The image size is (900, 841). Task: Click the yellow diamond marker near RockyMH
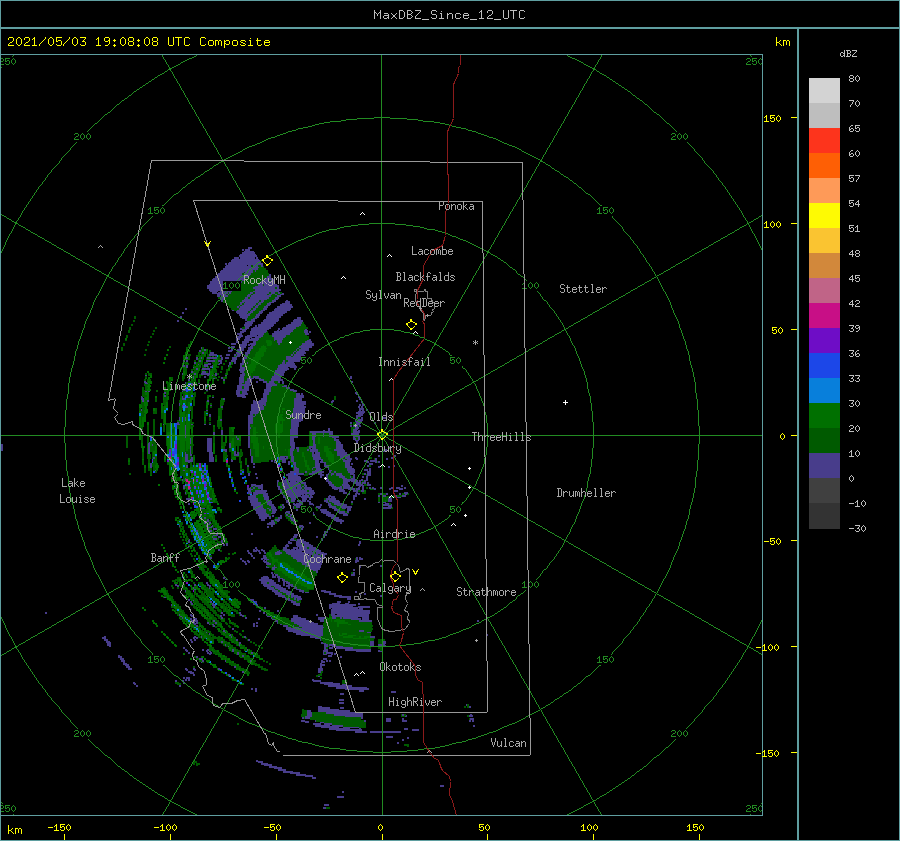coord(267,261)
